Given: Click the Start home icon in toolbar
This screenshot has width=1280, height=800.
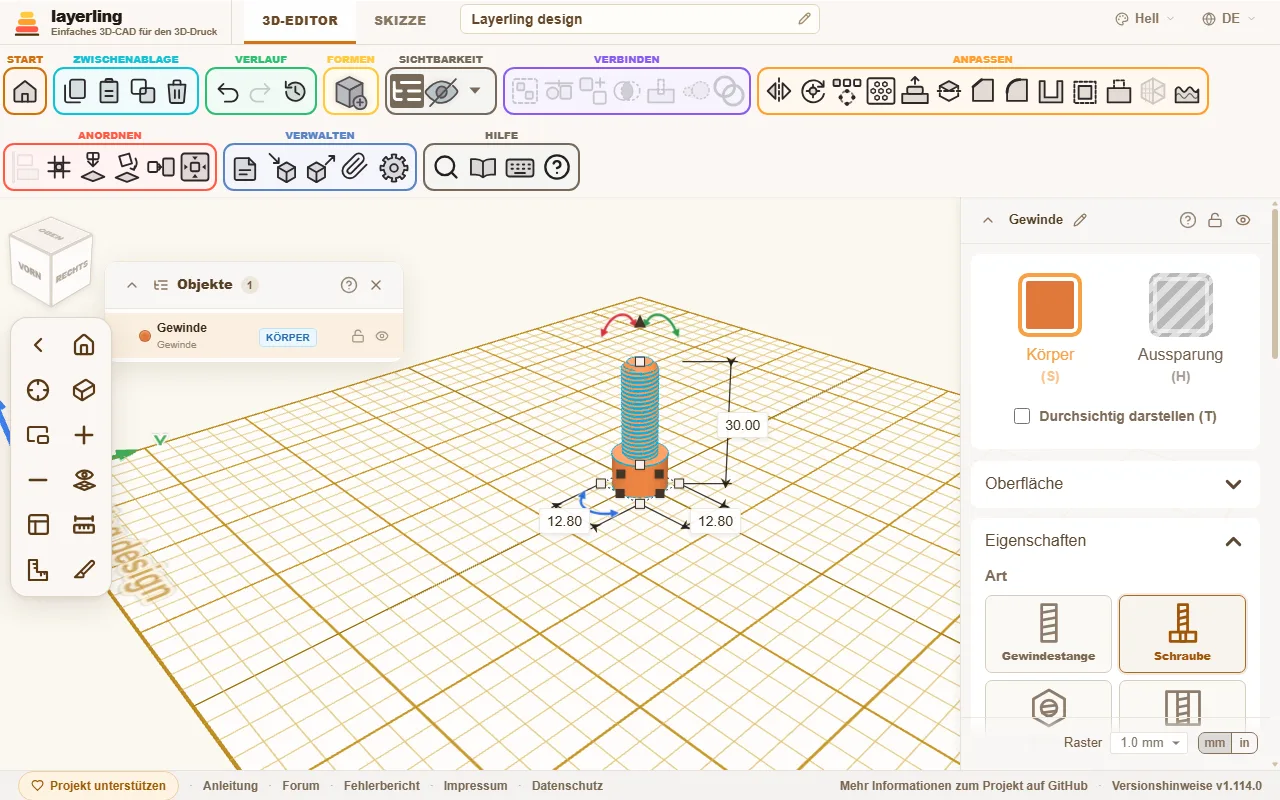Looking at the screenshot, I should [x=26, y=91].
